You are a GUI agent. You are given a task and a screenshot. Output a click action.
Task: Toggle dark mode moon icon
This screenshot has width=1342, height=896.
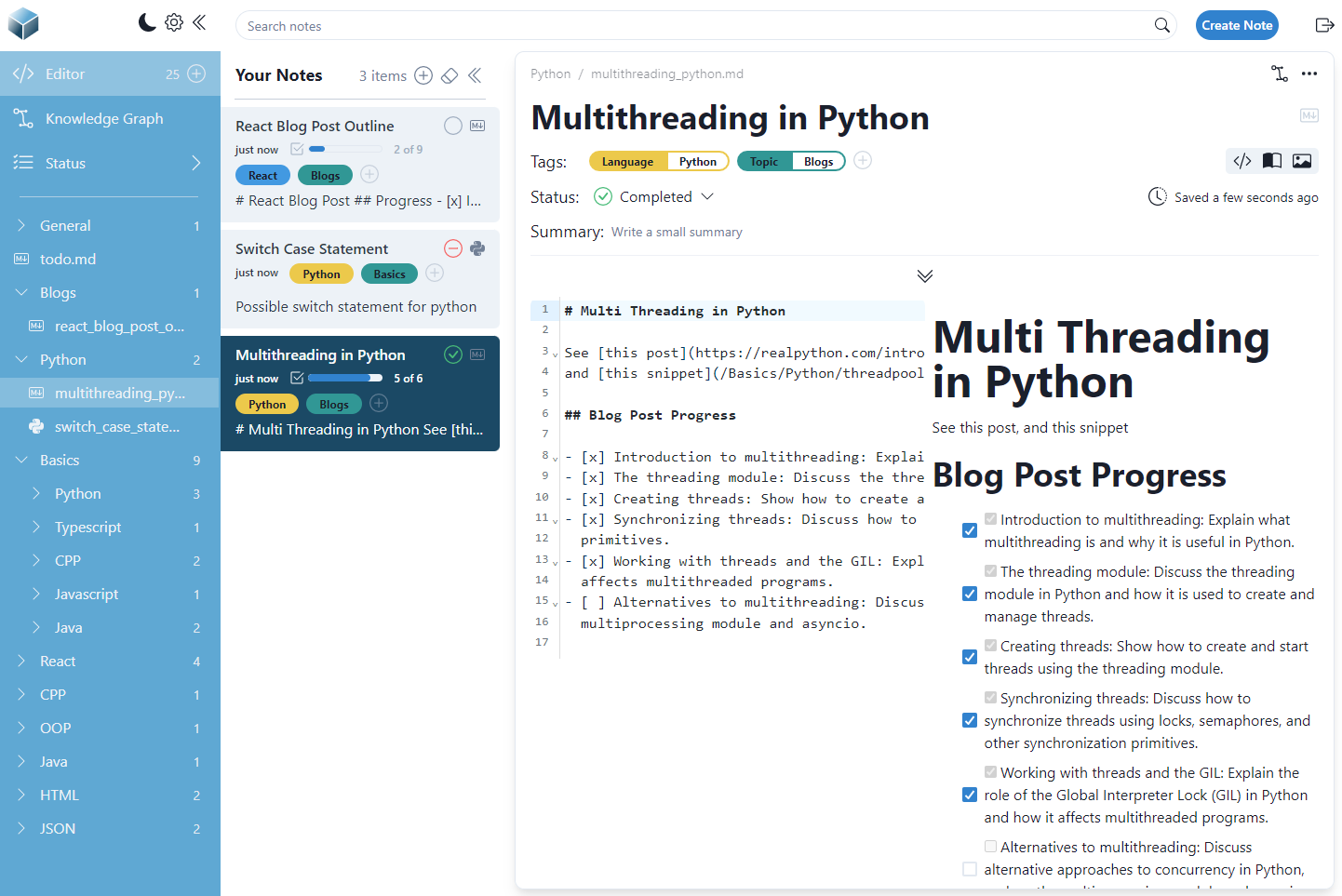[147, 23]
